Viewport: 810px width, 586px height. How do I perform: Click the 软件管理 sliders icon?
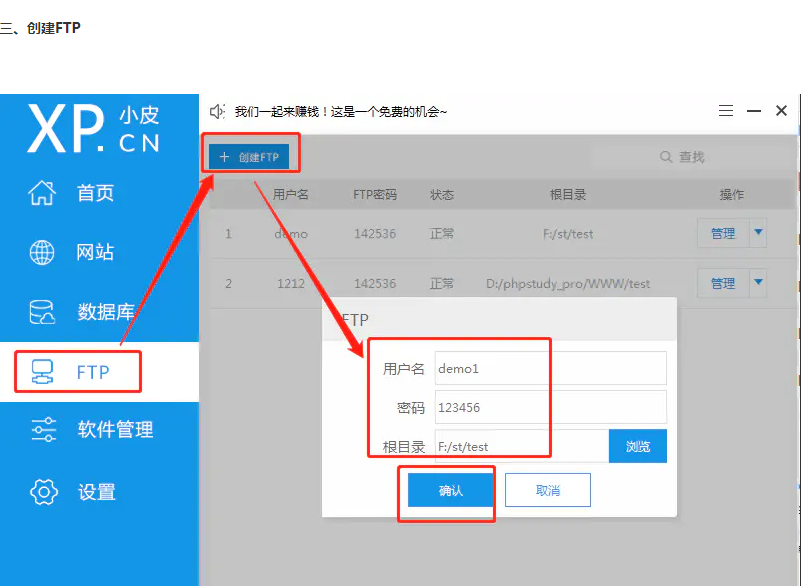[x=43, y=430]
